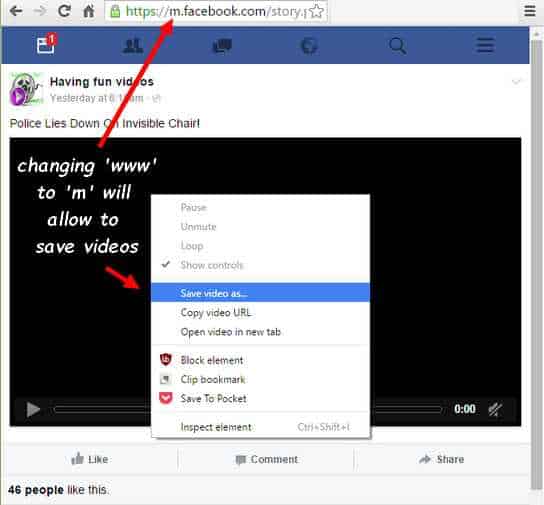Click the Share button
This screenshot has width=544, height=505.
[441, 459]
